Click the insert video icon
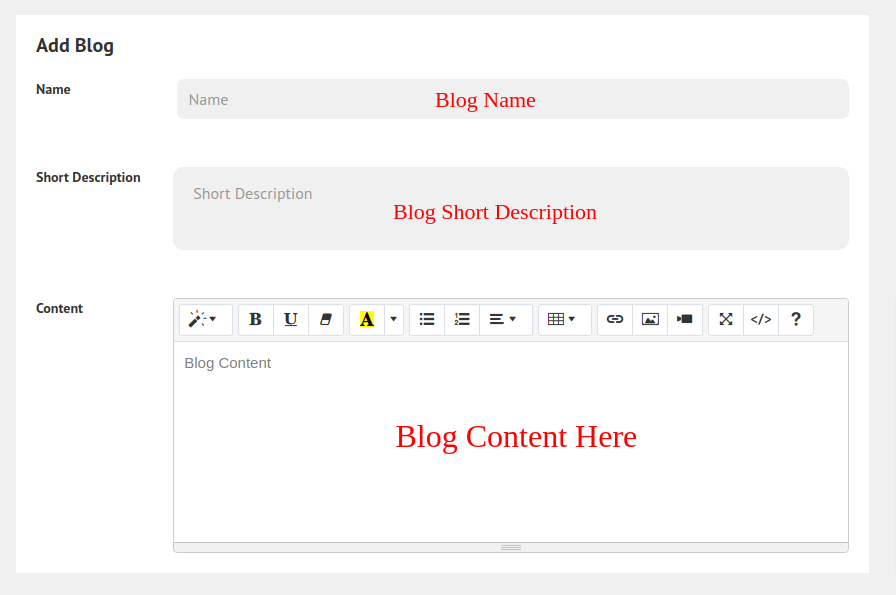This screenshot has width=896, height=595. pyautogui.click(x=685, y=319)
